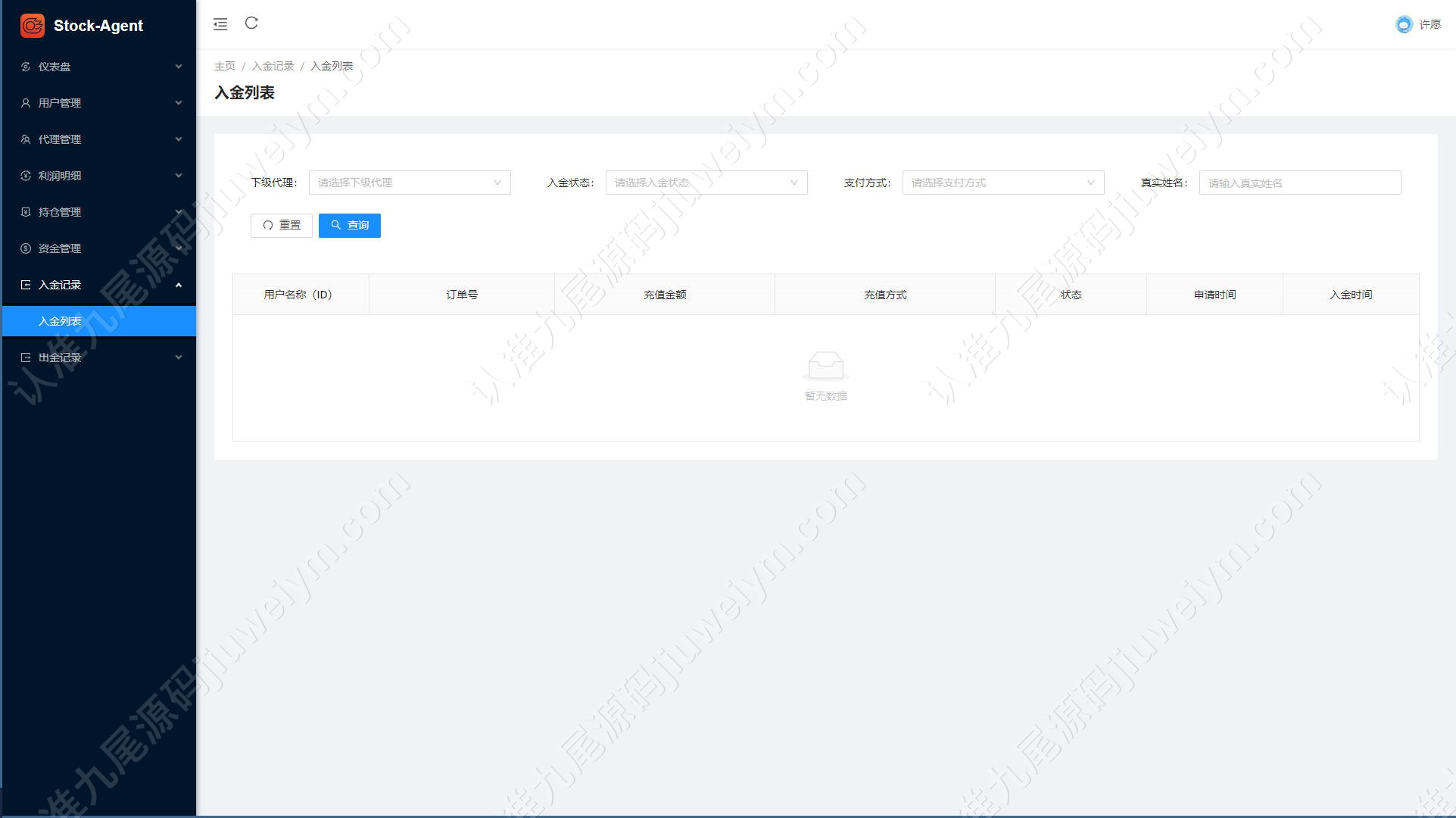Click the 利润明细 icon in sidebar
Screen dimensions: 1456x818
pyautogui.click(x=26, y=176)
